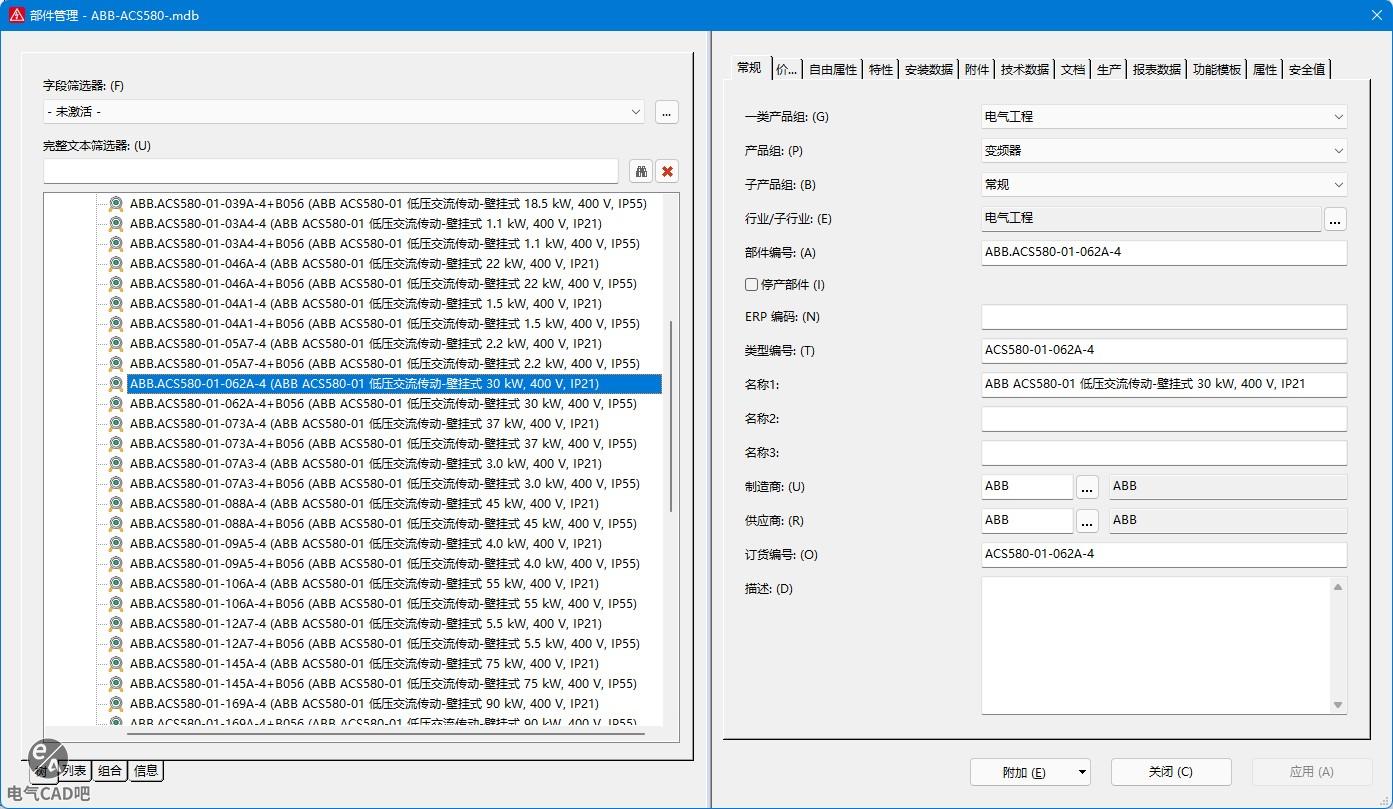This screenshot has width=1393, height=809.
Task: Click part icon of ABB.ACS580-01-046A-4 IP21 row
Action: pos(116,264)
